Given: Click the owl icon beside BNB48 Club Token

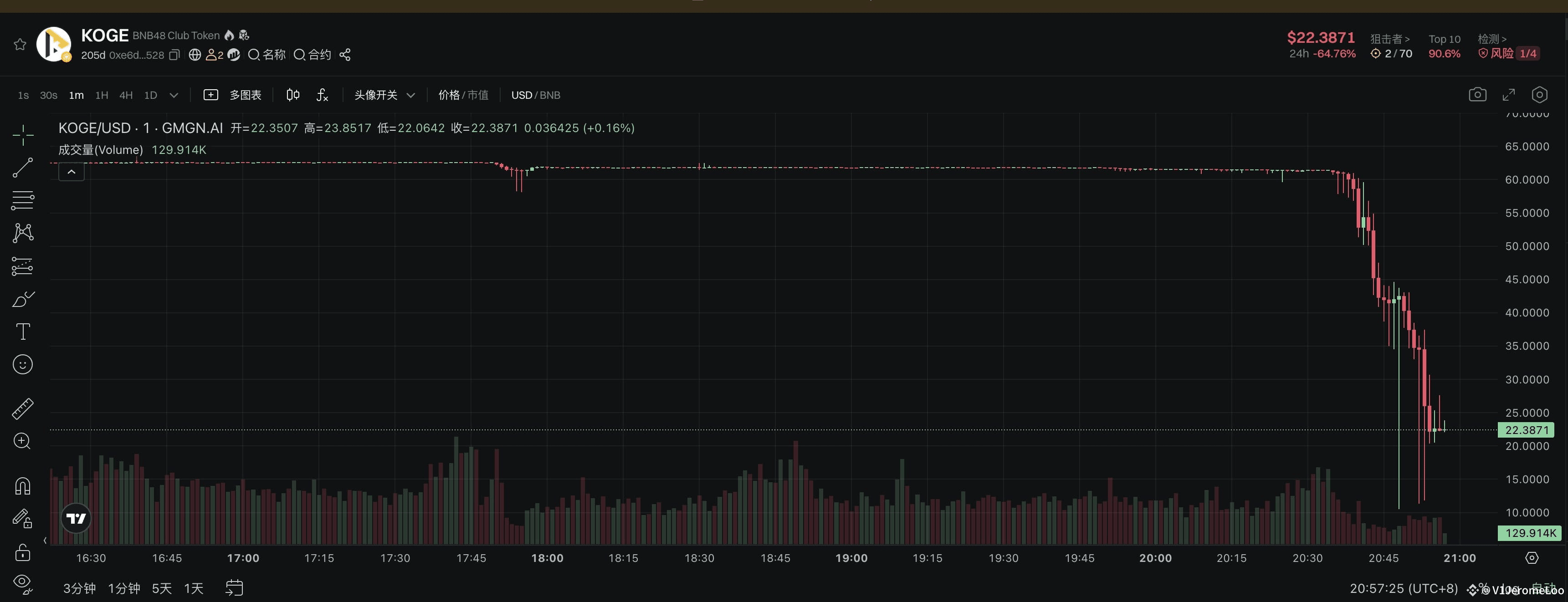Looking at the screenshot, I should pos(244,36).
